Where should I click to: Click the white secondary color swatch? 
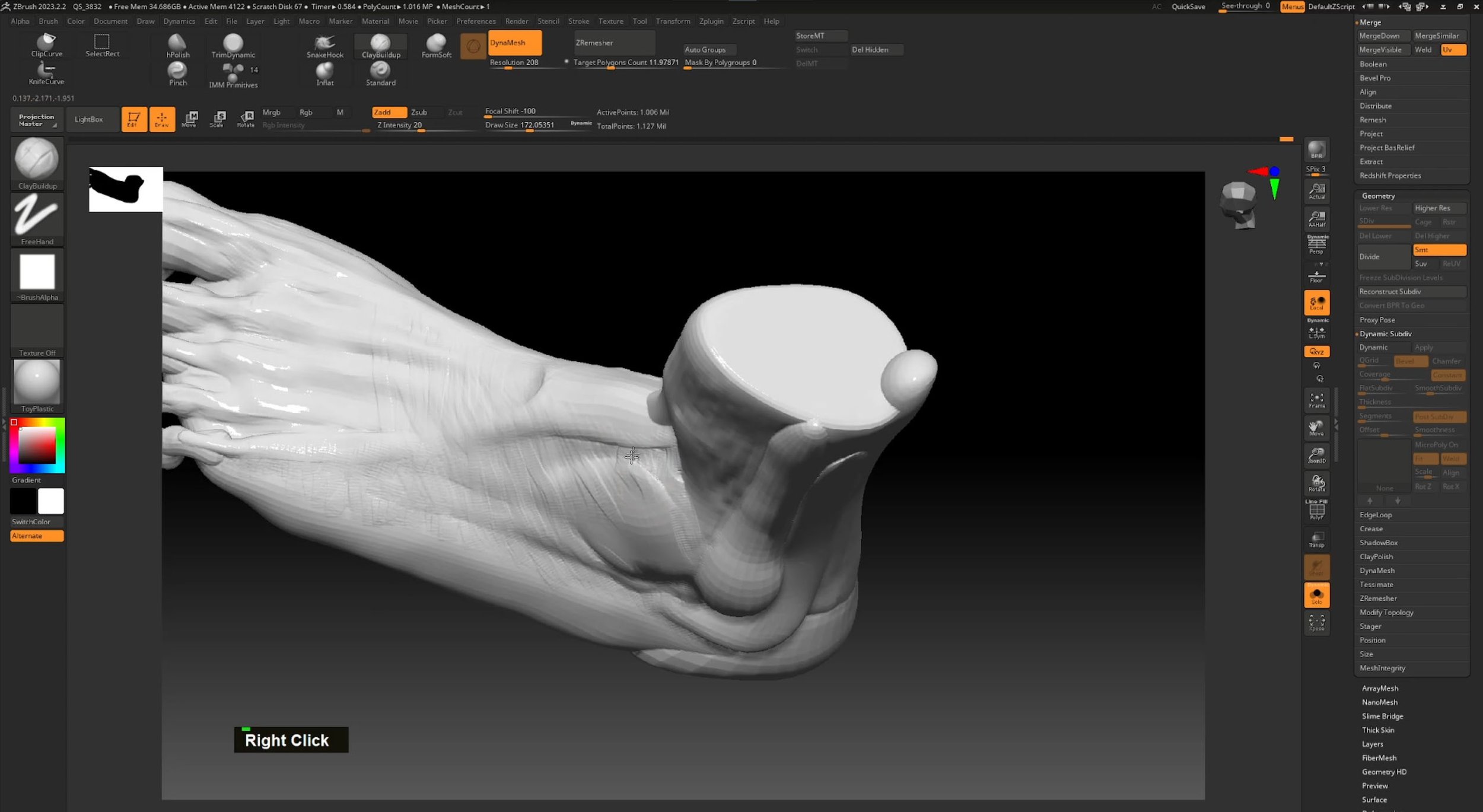[x=51, y=501]
